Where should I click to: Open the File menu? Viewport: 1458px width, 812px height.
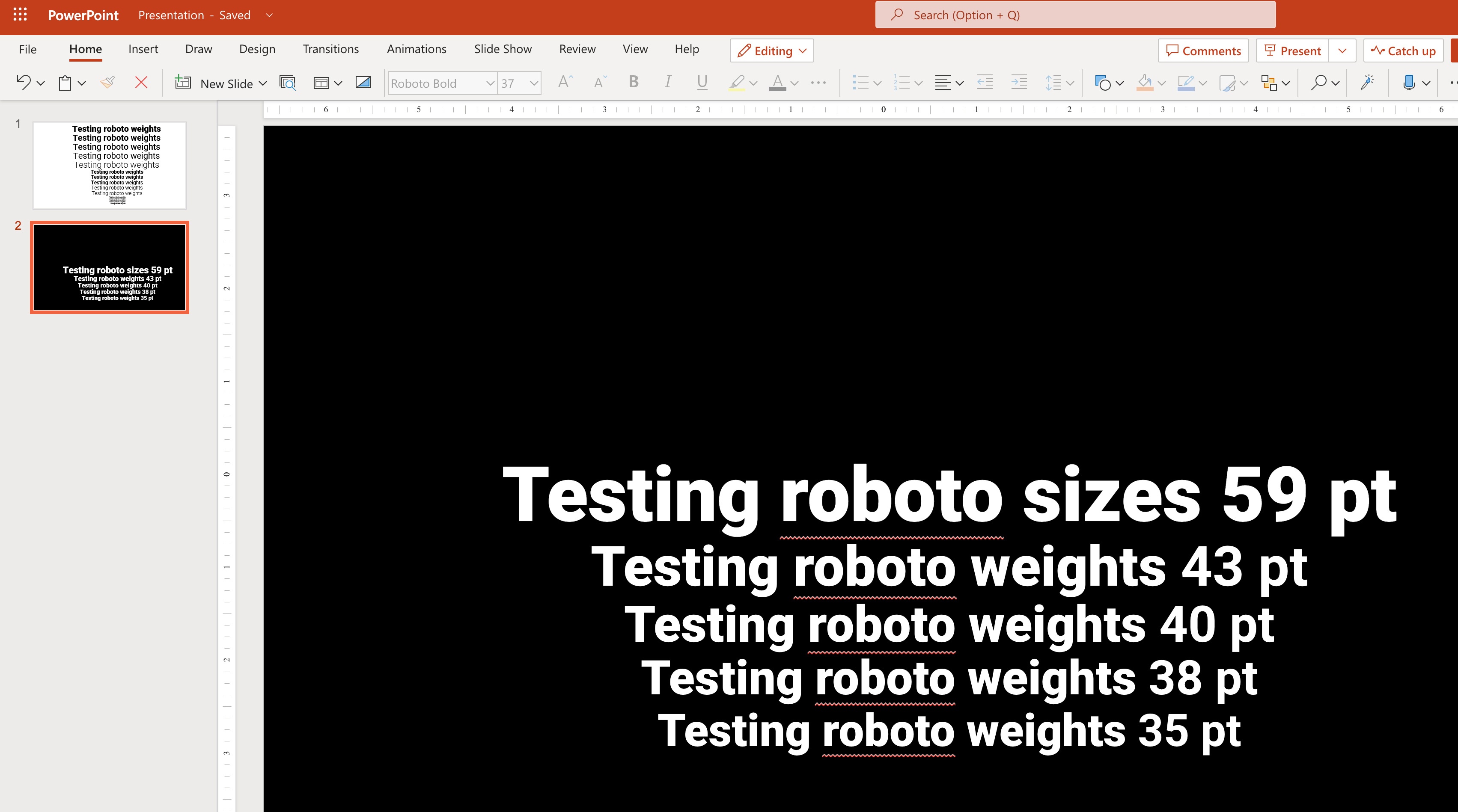point(28,49)
